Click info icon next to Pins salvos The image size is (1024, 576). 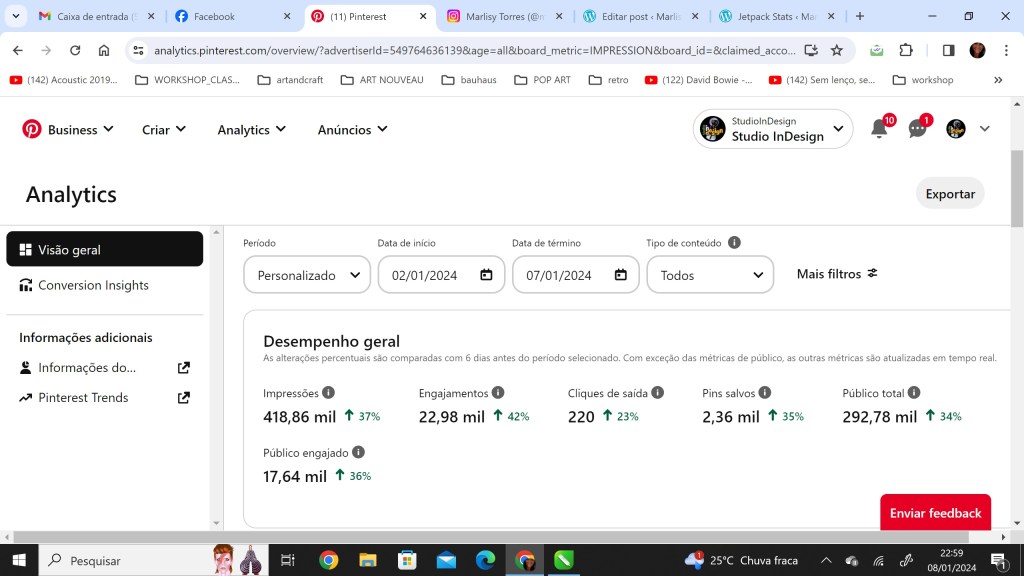pos(764,393)
